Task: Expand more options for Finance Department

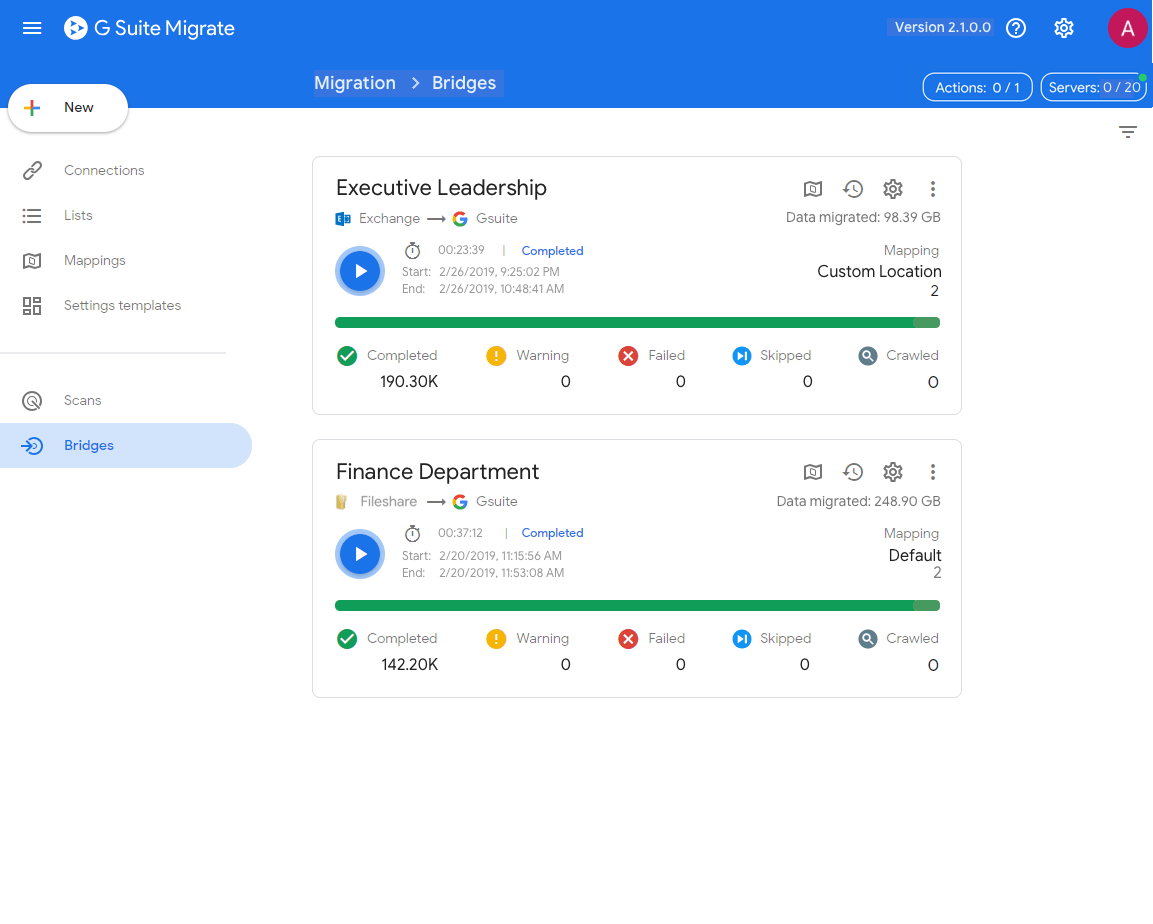Action: tap(933, 472)
